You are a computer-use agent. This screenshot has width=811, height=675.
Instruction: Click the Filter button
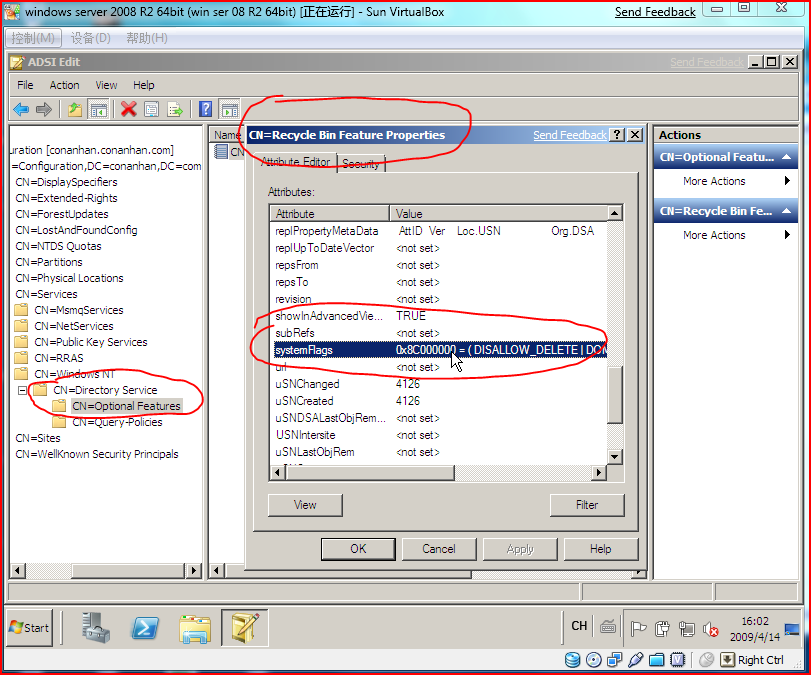pyautogui.click(x=587, y=505)
